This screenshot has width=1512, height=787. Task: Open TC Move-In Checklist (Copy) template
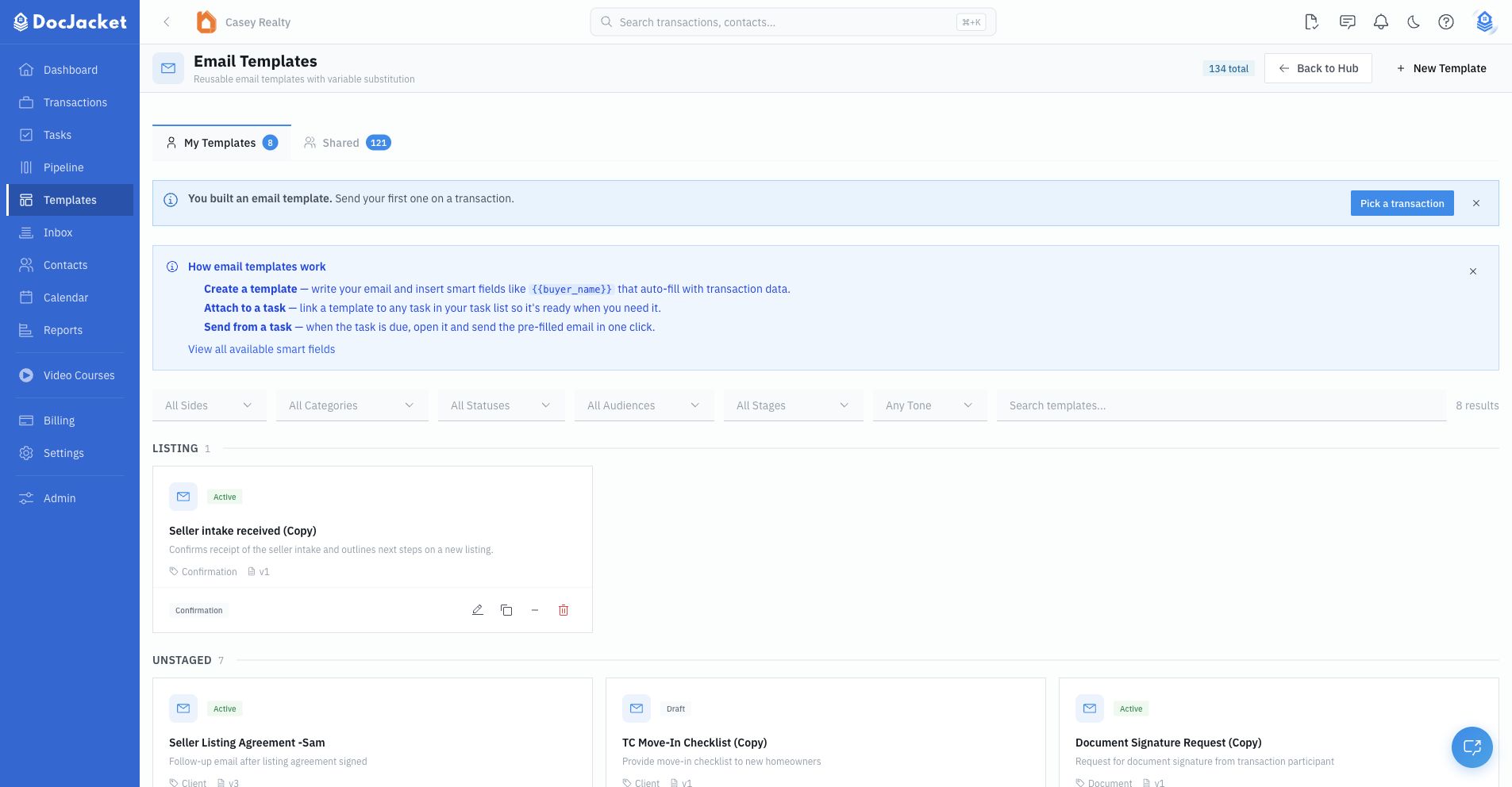point(694,743)
